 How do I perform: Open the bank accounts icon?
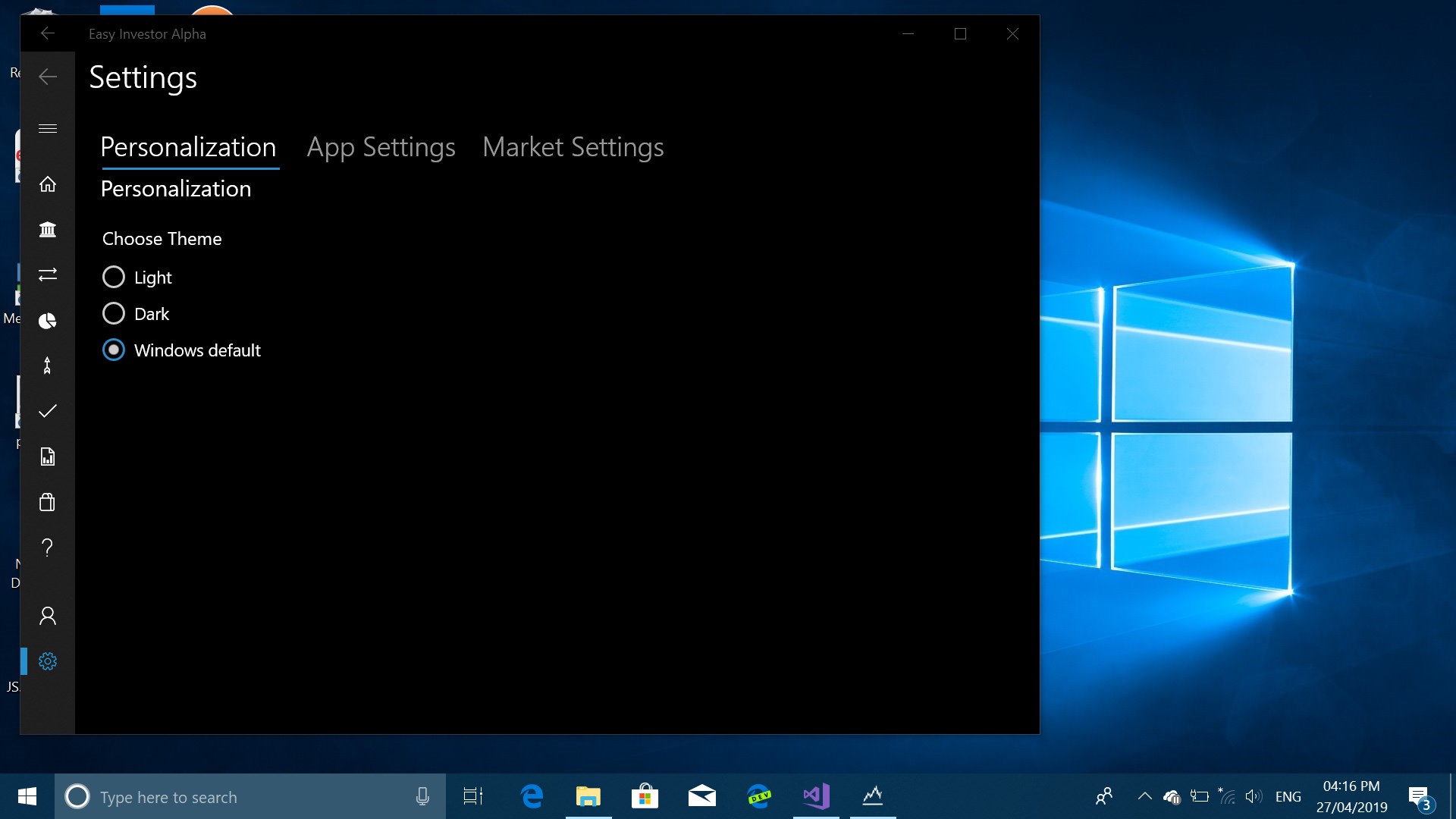[x=48, y=229]
